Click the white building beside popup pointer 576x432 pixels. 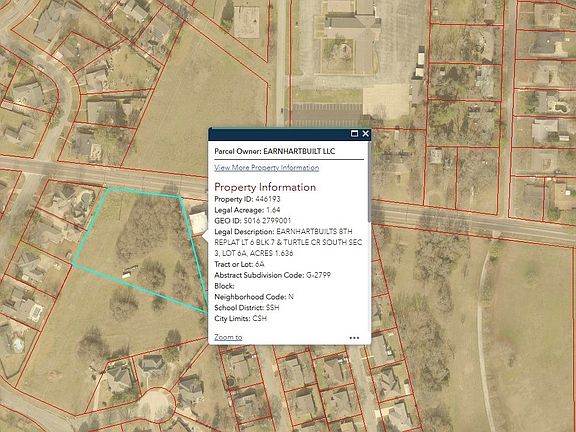tap(199, 222)
